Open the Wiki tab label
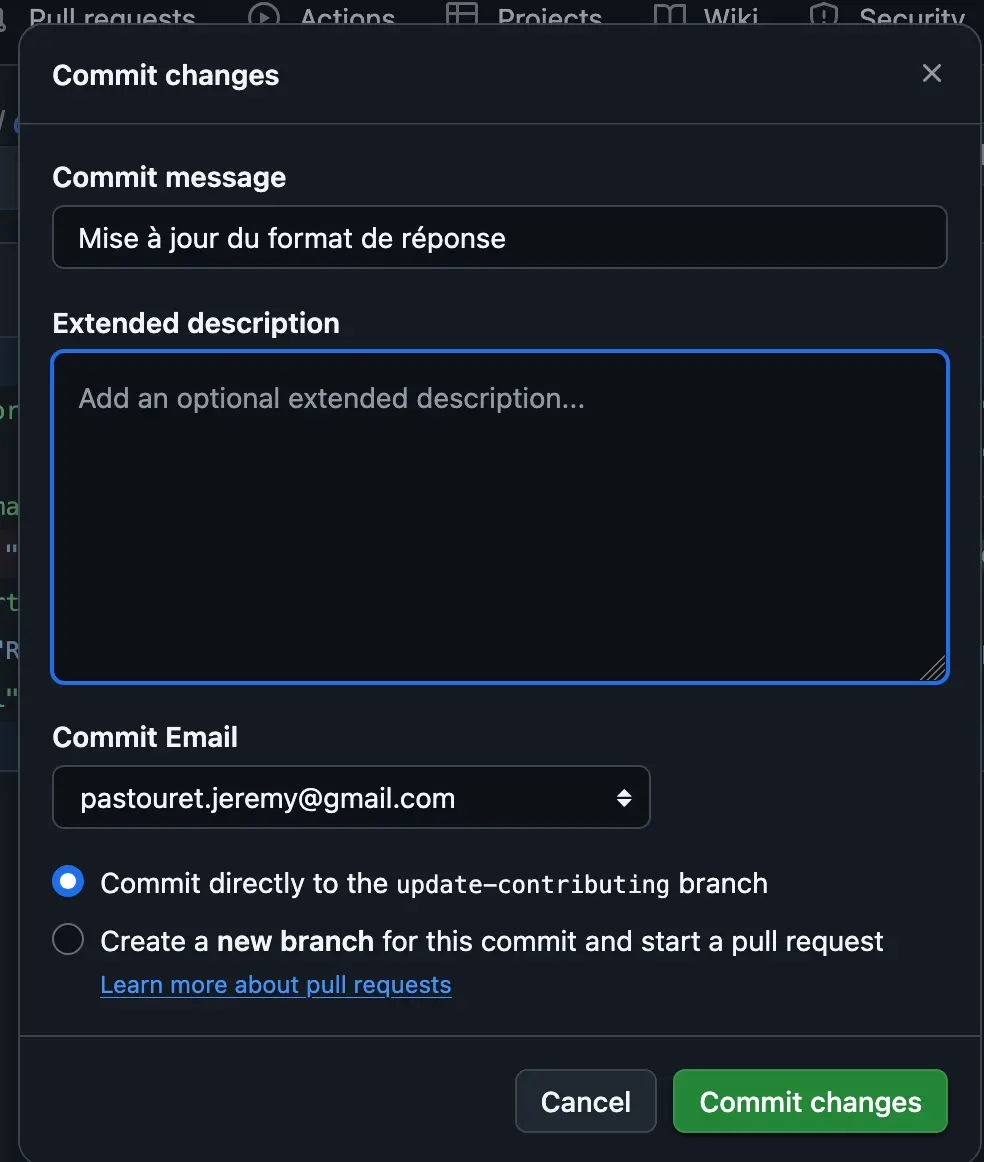 730,17
